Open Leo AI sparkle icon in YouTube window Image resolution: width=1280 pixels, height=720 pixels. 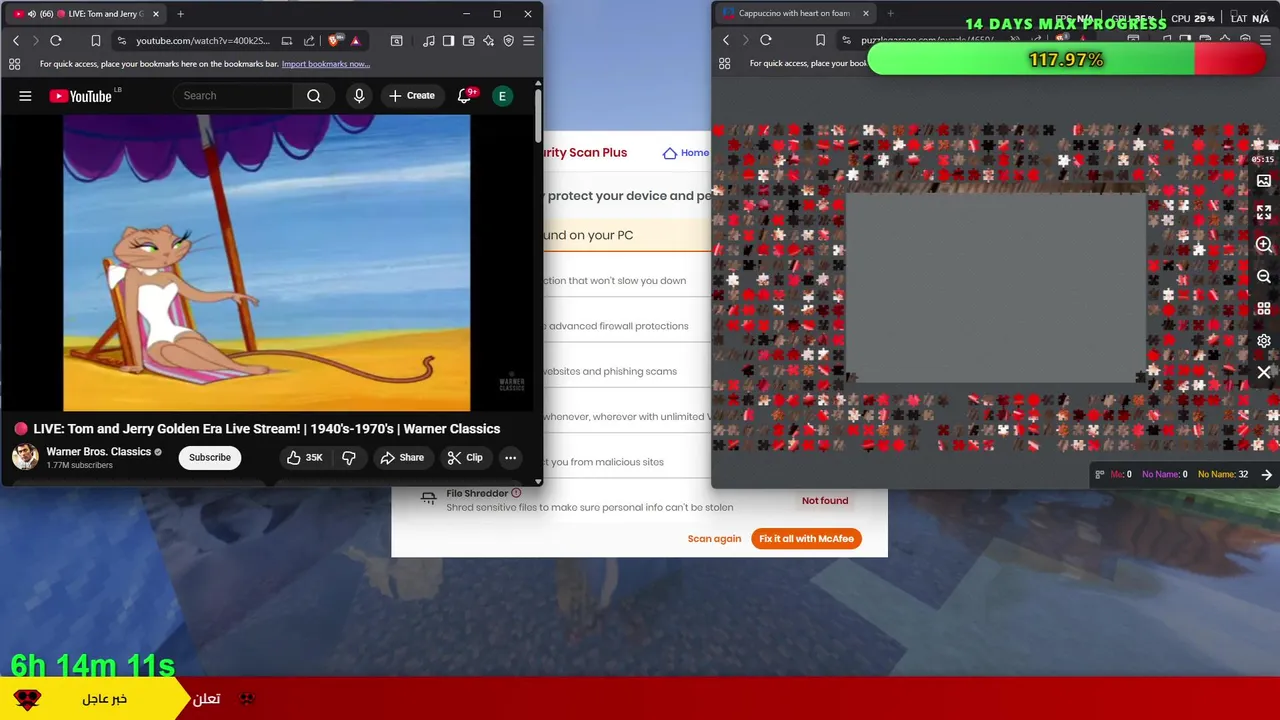tap(489, 41)
